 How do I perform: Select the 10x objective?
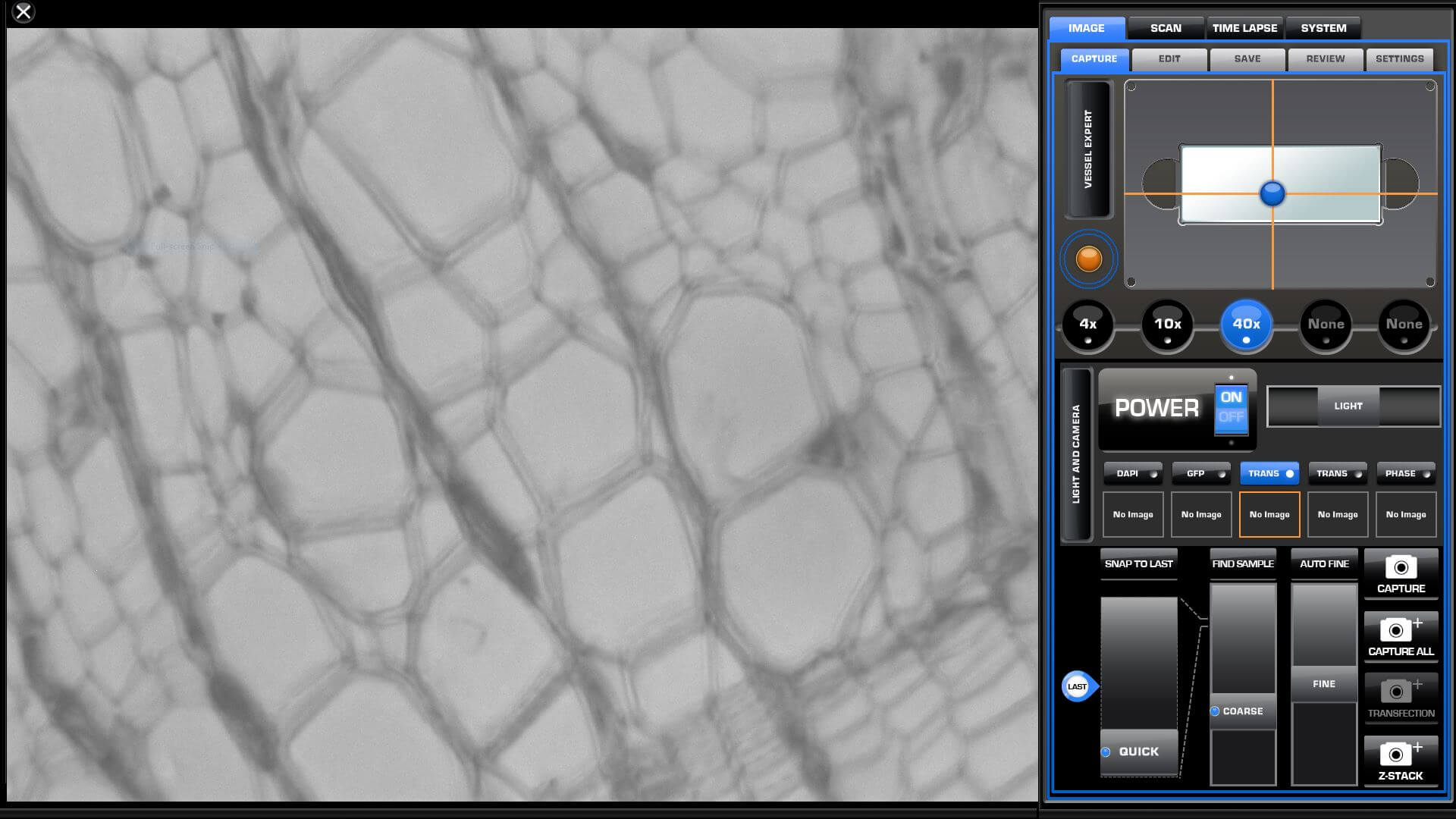1168,325
